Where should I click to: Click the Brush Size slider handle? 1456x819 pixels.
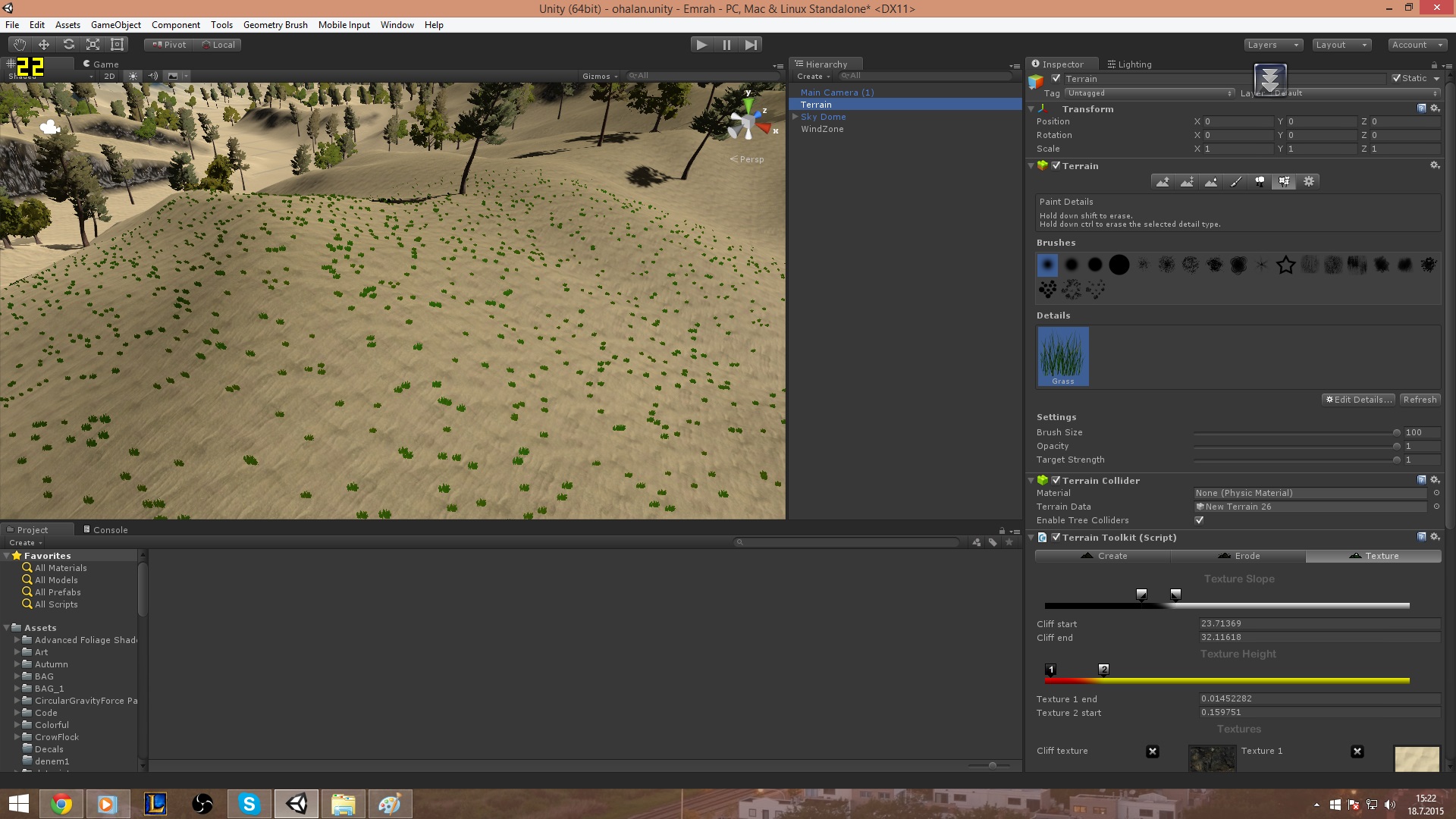[x=1397, y=432]
